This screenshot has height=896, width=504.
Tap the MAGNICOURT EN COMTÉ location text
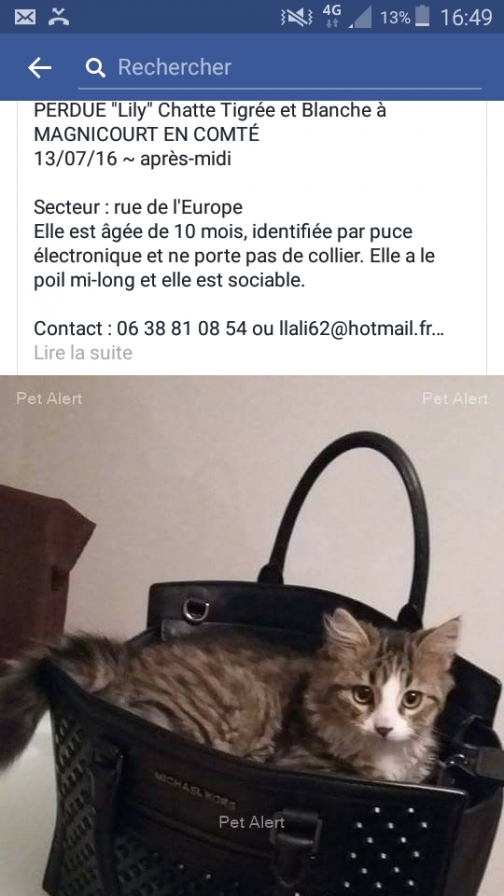tap(146, 134)
